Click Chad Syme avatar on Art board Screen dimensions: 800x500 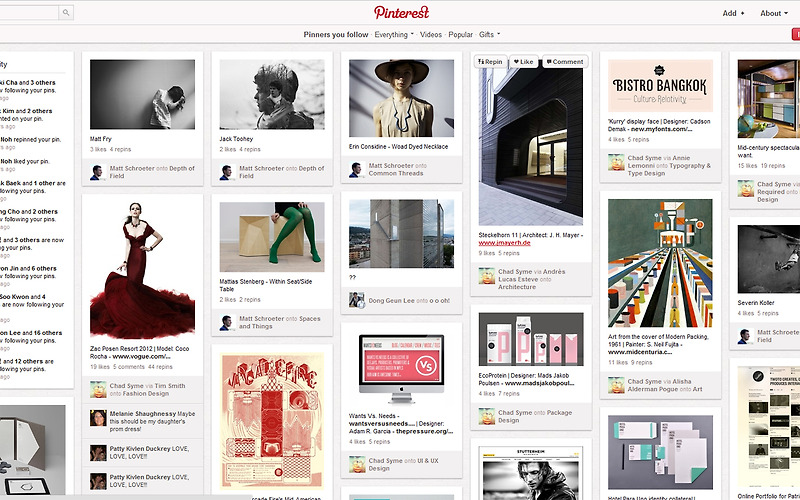tap(616, 385)
